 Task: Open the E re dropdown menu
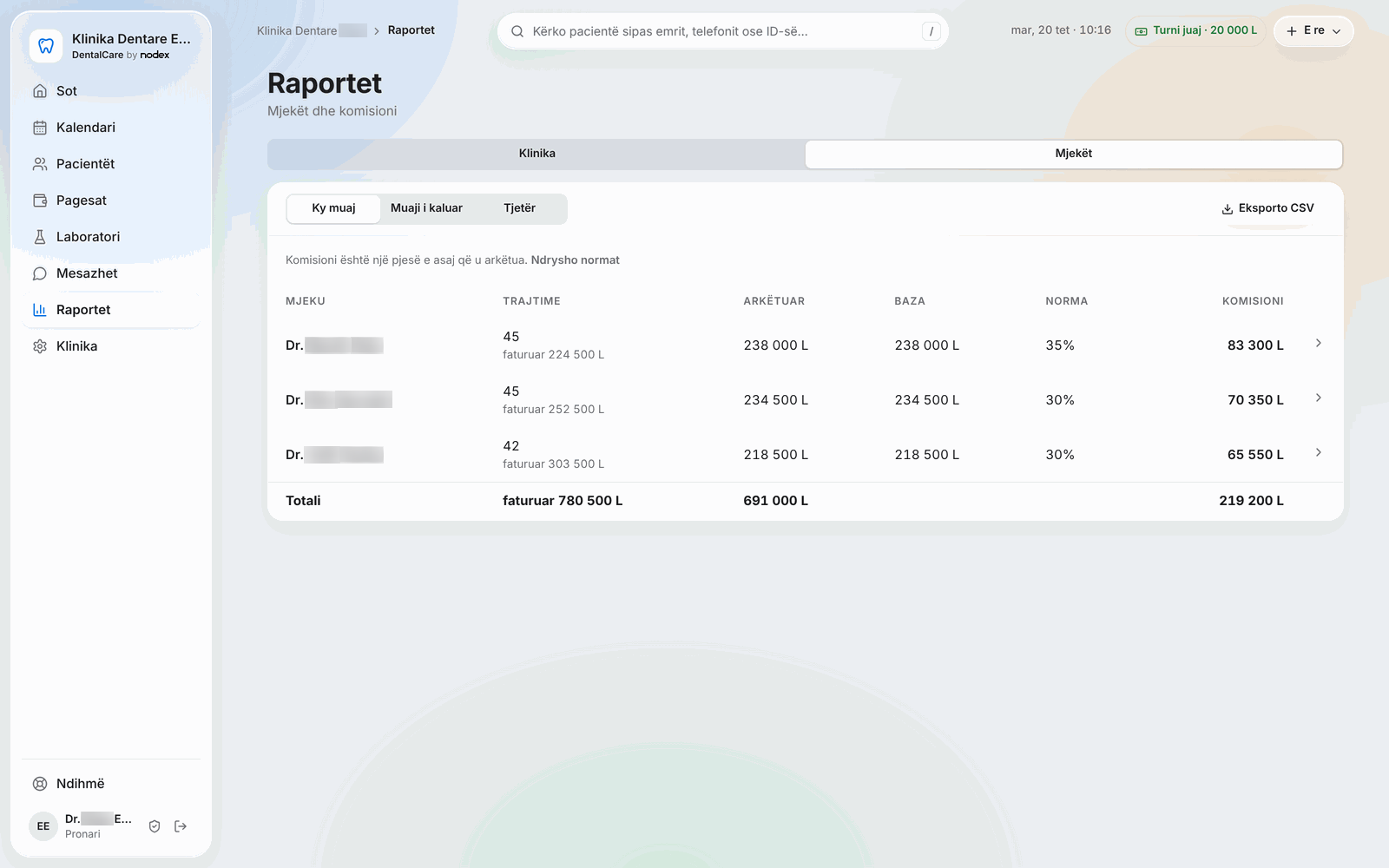click(1313, 31)
